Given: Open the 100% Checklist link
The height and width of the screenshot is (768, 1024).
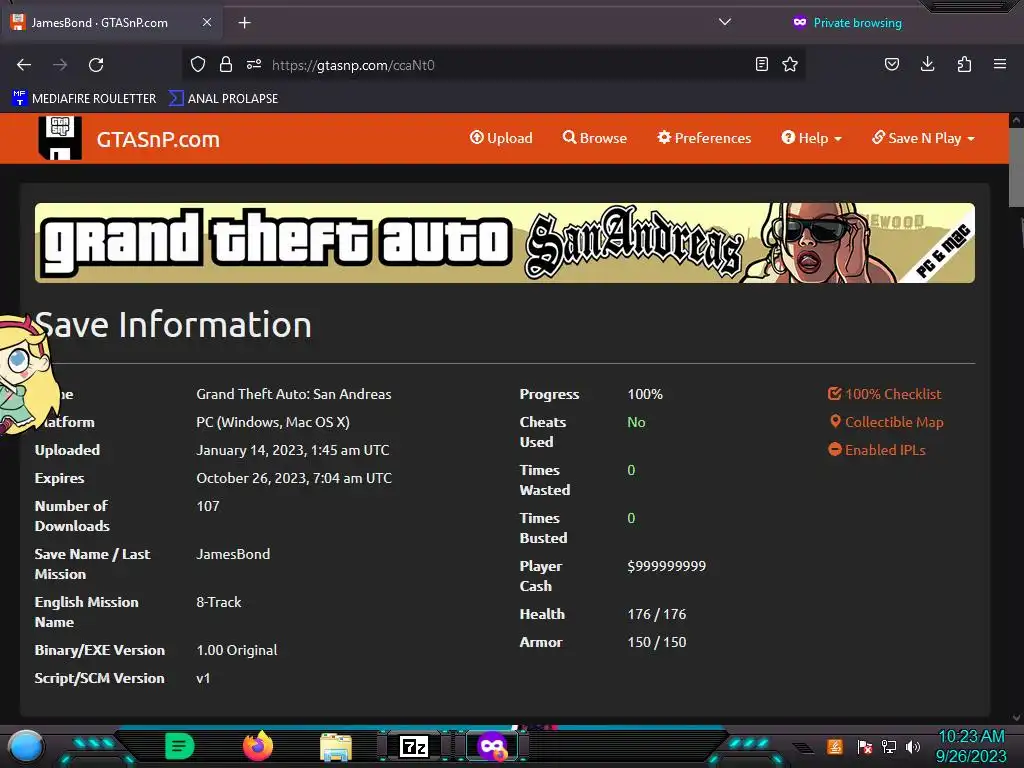Looking at the screenshot, I should click(x=885, y=394).
